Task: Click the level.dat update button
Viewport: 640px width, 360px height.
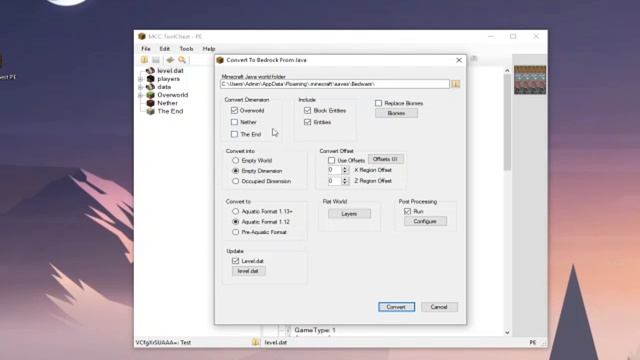Action: [249, 271]
